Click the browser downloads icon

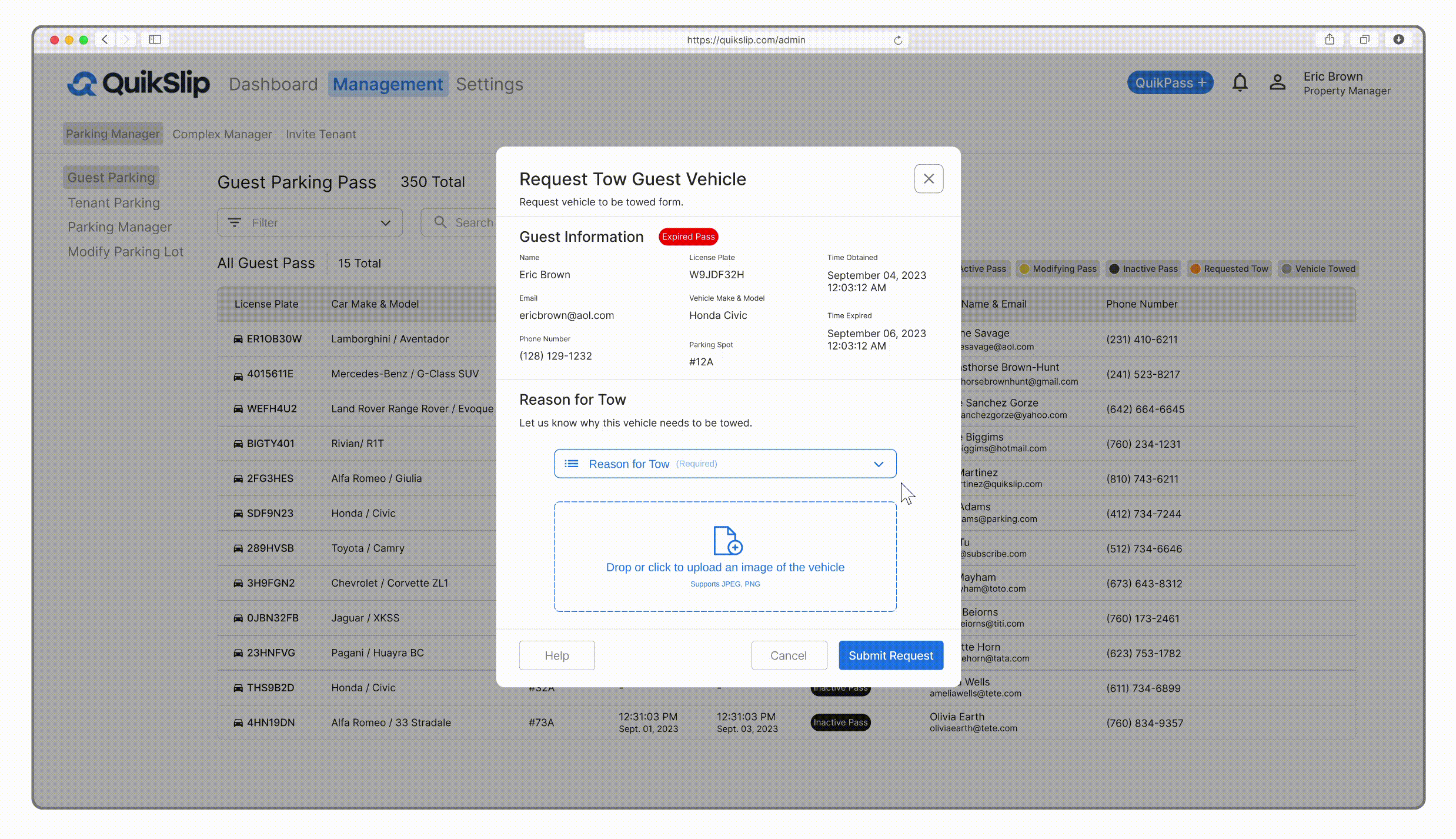point(1398,39)
